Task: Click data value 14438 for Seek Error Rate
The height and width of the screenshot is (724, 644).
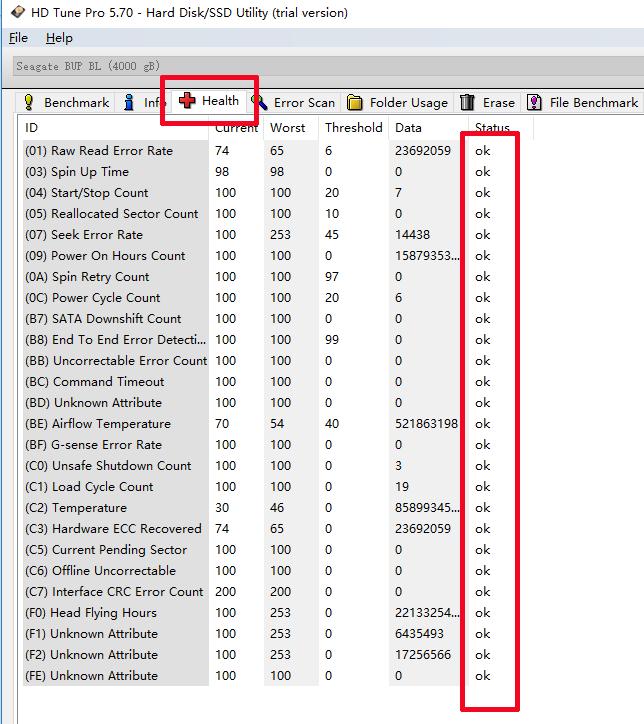Action: point(412,235)
